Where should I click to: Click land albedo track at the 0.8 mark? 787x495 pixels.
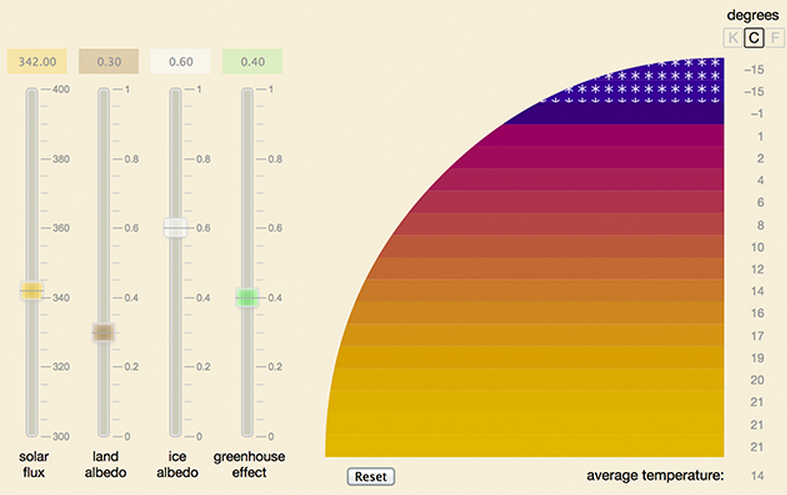pos(104,159)
